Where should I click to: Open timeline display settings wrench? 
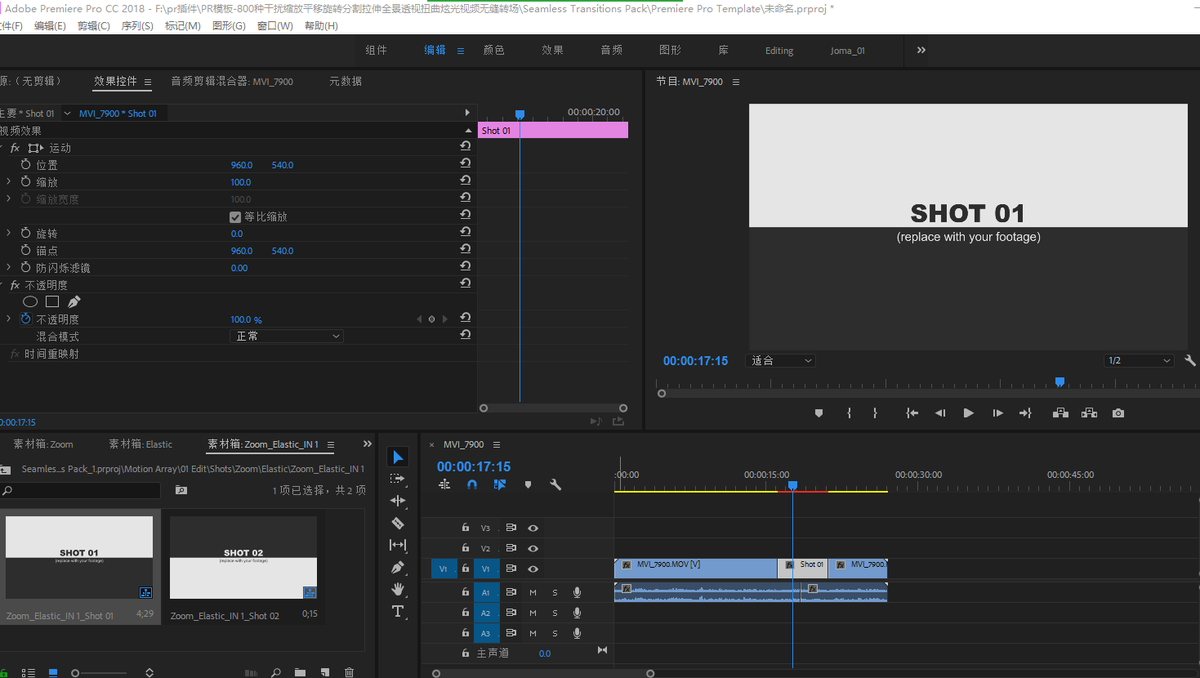(x=556, y=485)
